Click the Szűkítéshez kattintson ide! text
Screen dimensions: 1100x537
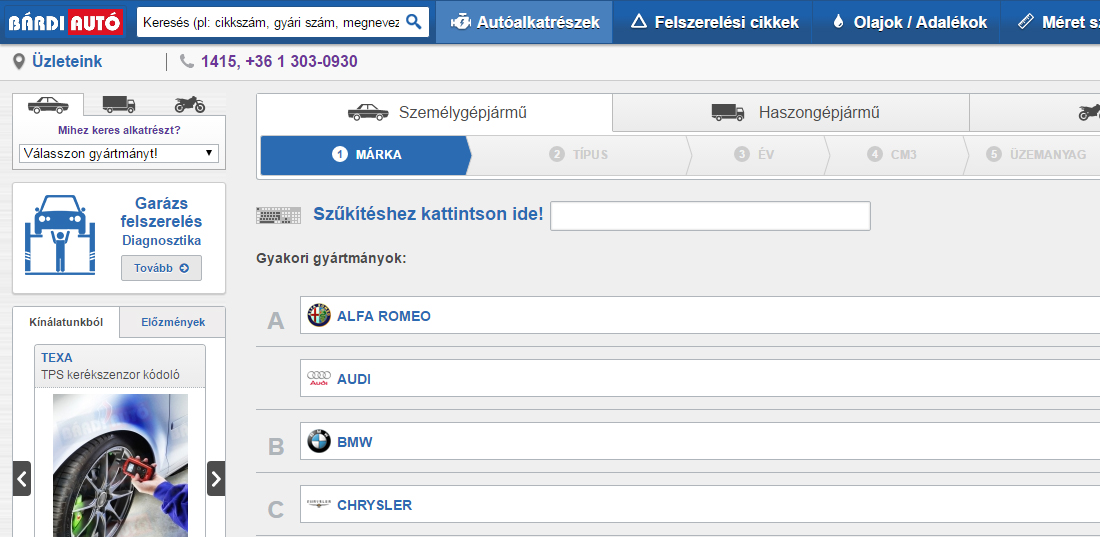pyautogui.click(x=428, y=213)
